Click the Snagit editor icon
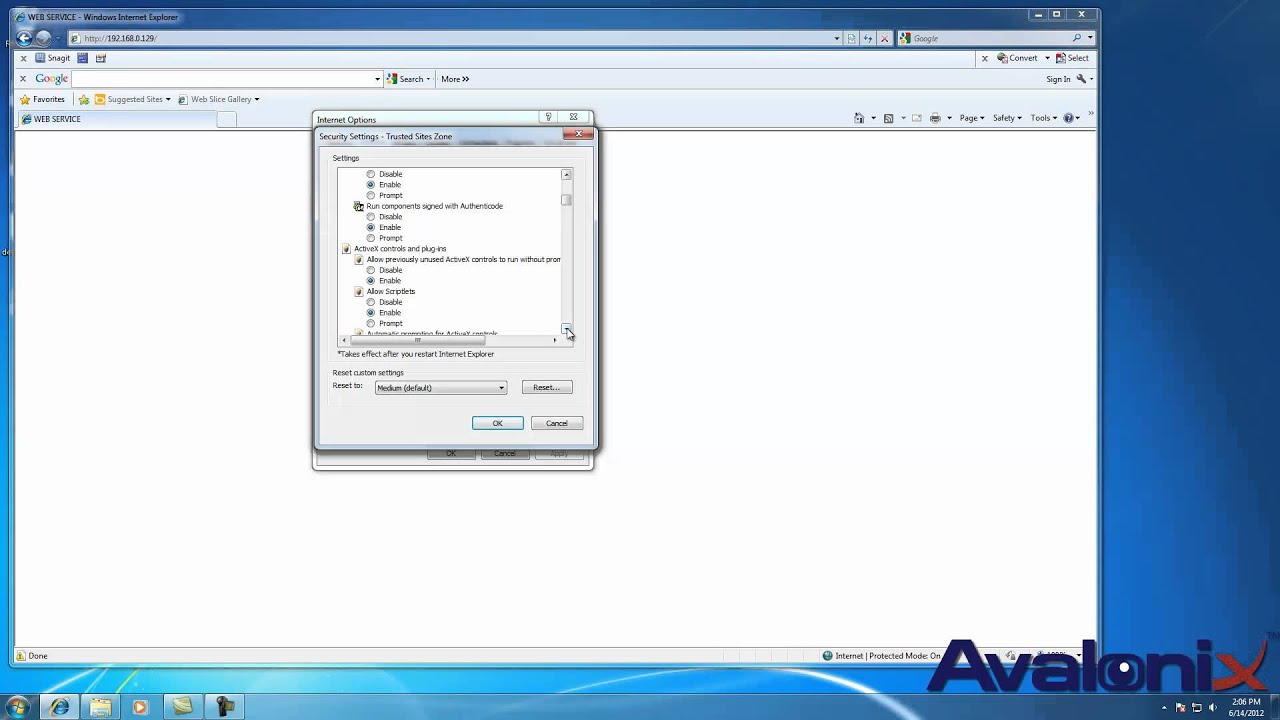This screenshot has height=720, width=1280. 101,58
